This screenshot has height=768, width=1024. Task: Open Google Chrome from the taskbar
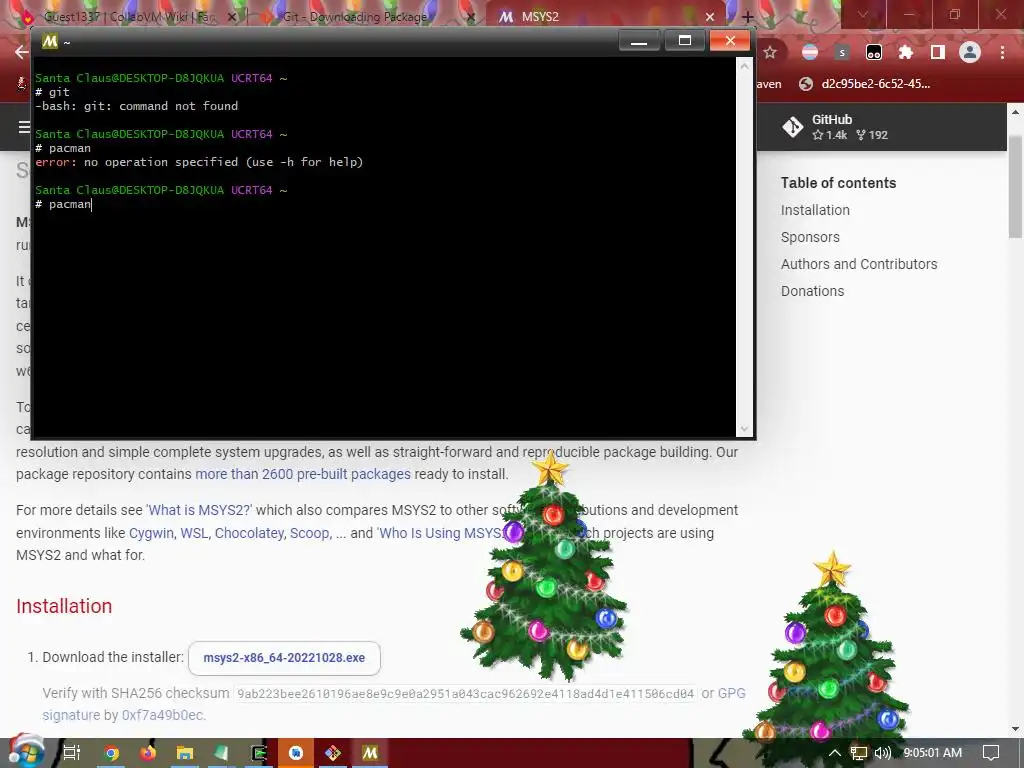112,753
